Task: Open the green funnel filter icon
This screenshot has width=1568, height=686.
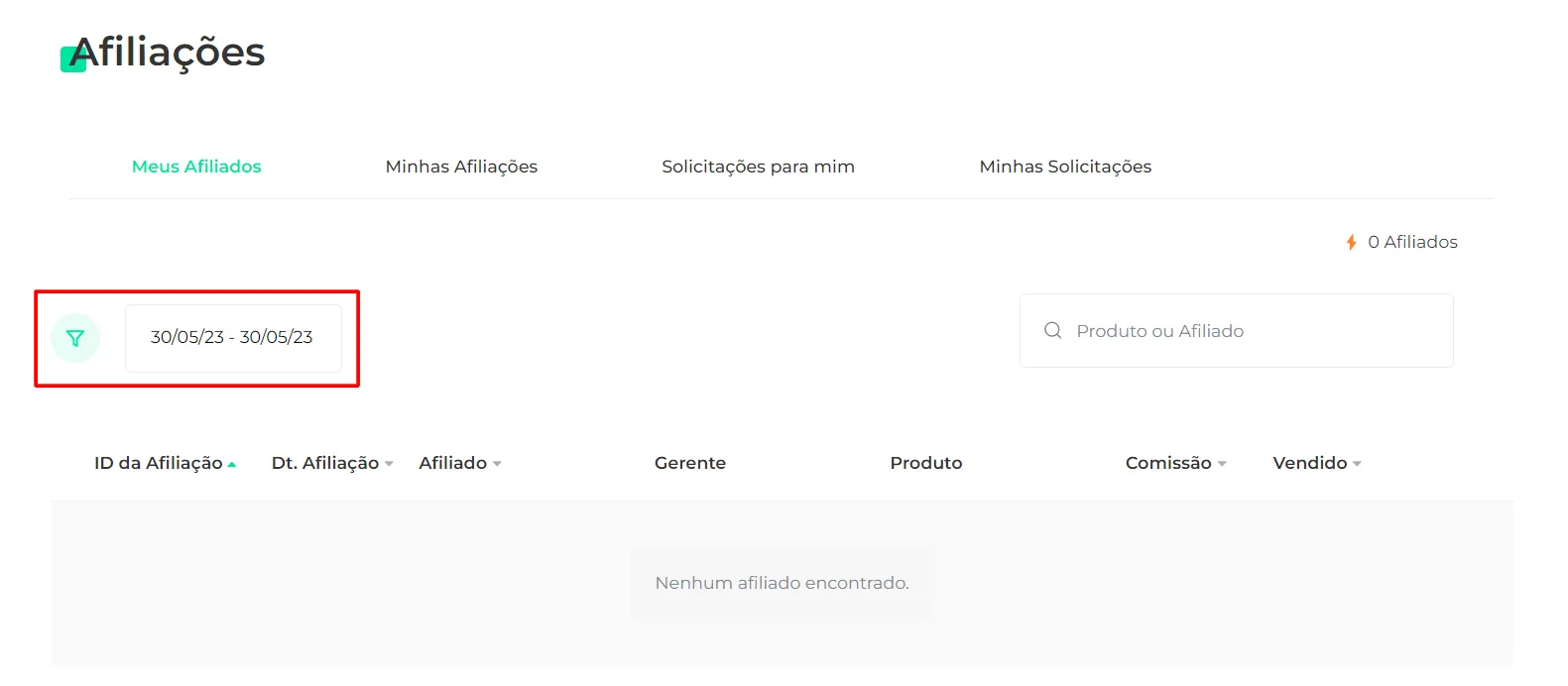Action: (75, 338)
